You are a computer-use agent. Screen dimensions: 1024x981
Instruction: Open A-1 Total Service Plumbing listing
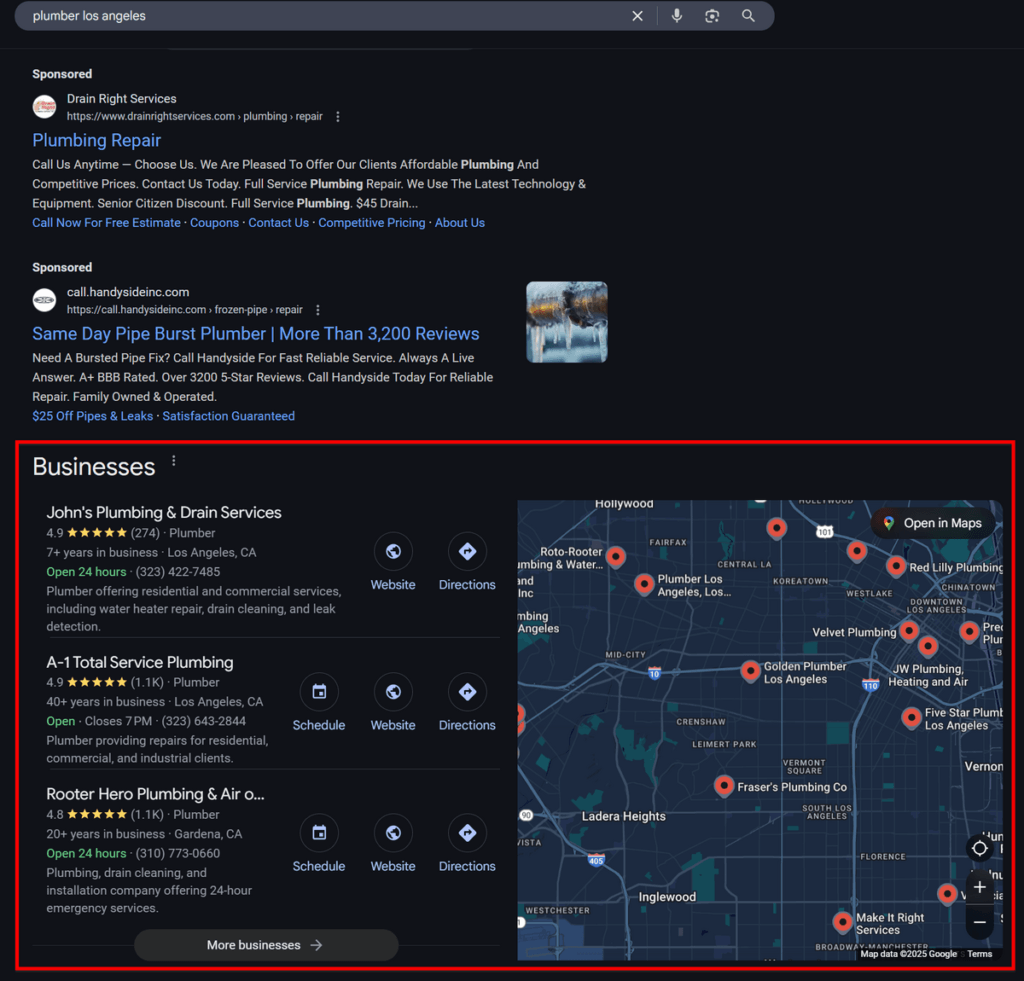(x=140, y=662)
